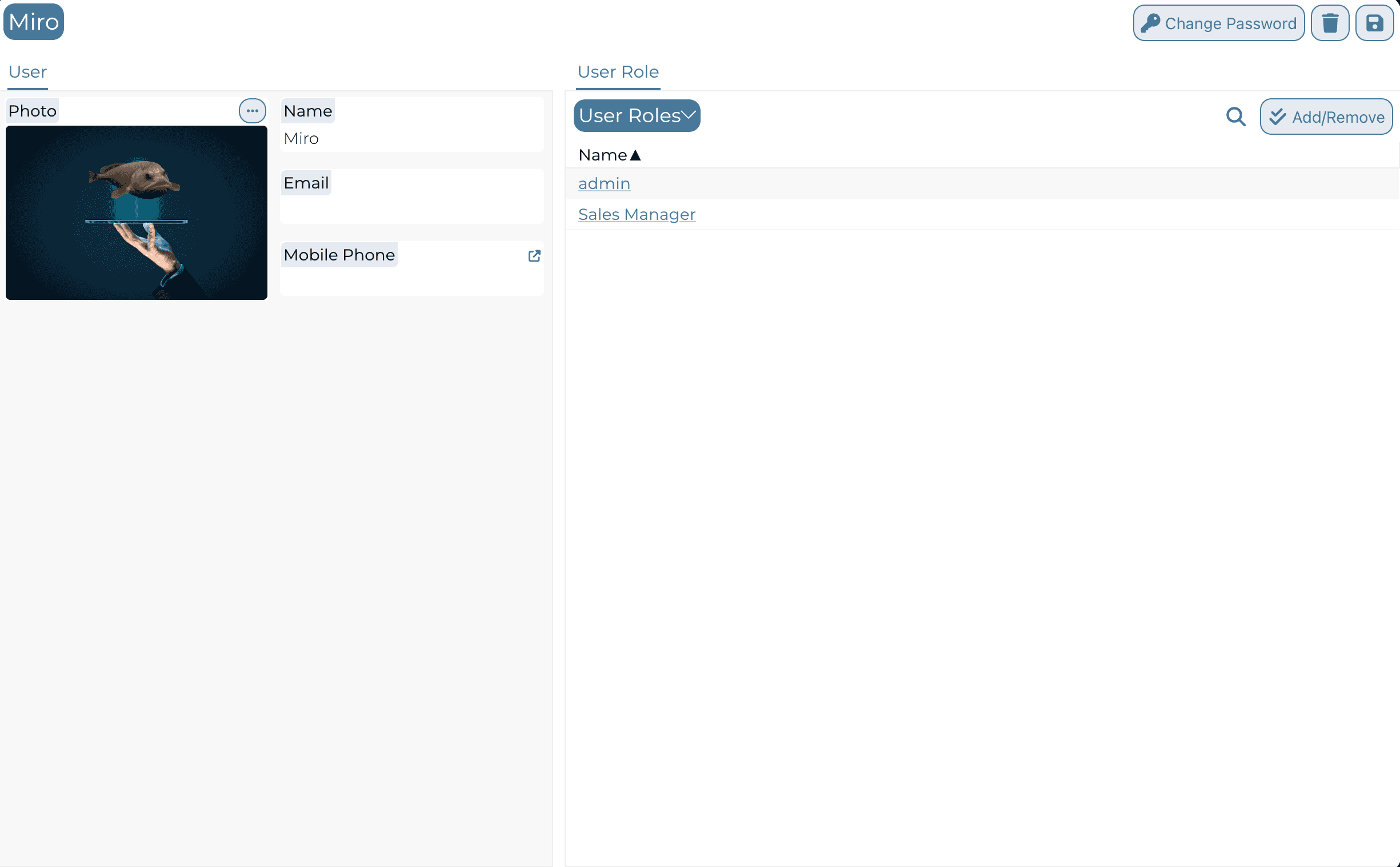Image resolution: width=1400 pixels, height=867 pixels.
Task: Sort roles by Name column header
Action: (x=602, y=155)
